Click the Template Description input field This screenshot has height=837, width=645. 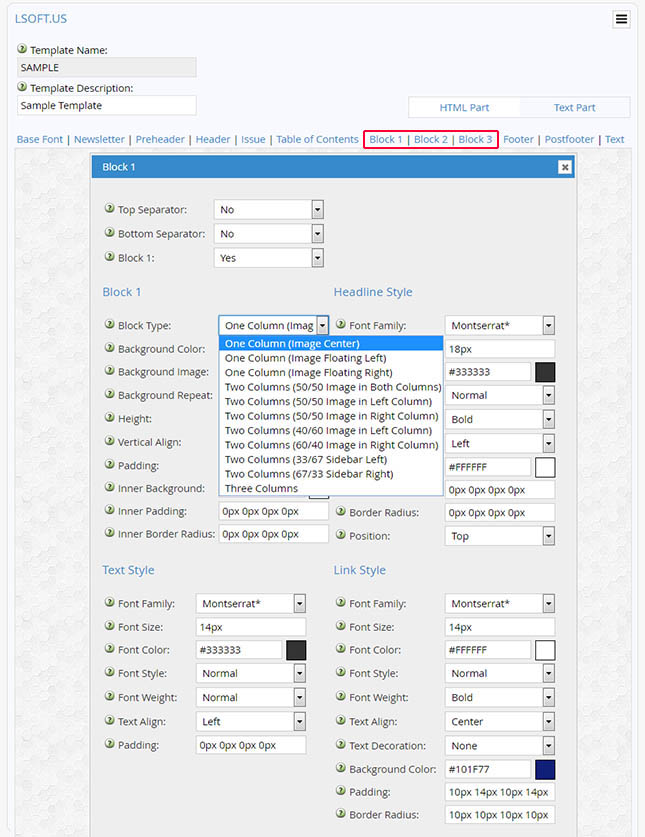pyautogui.click(x=107, y=105)
